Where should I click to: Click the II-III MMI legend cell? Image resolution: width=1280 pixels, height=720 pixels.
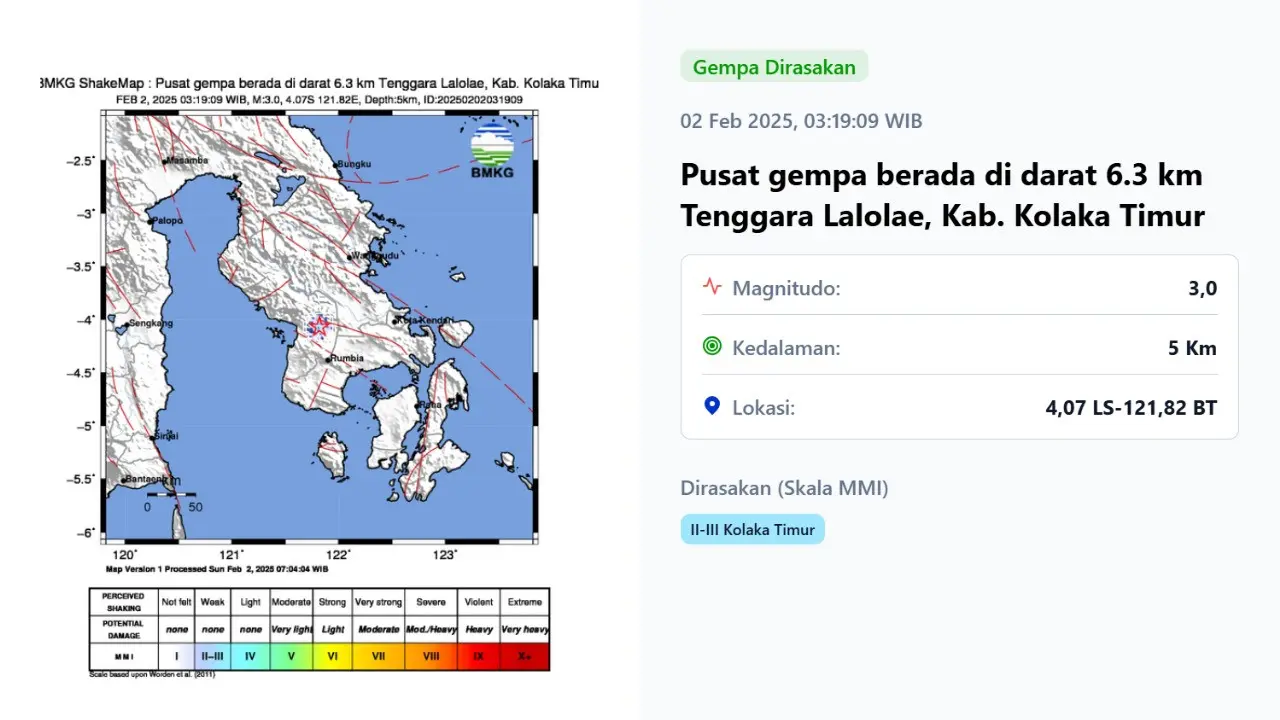coord(212,657)
